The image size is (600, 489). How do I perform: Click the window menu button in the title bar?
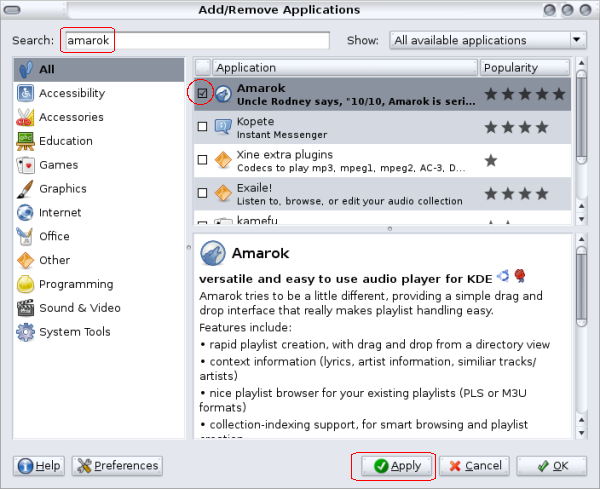[x=12, y=10]
